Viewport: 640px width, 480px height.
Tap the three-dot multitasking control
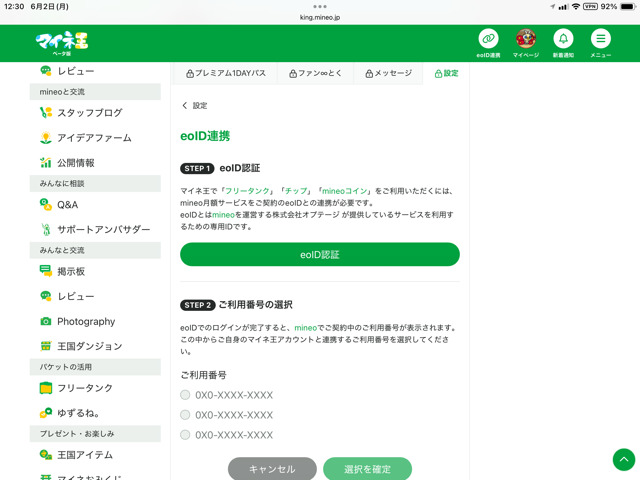click(x=320, y=6)
